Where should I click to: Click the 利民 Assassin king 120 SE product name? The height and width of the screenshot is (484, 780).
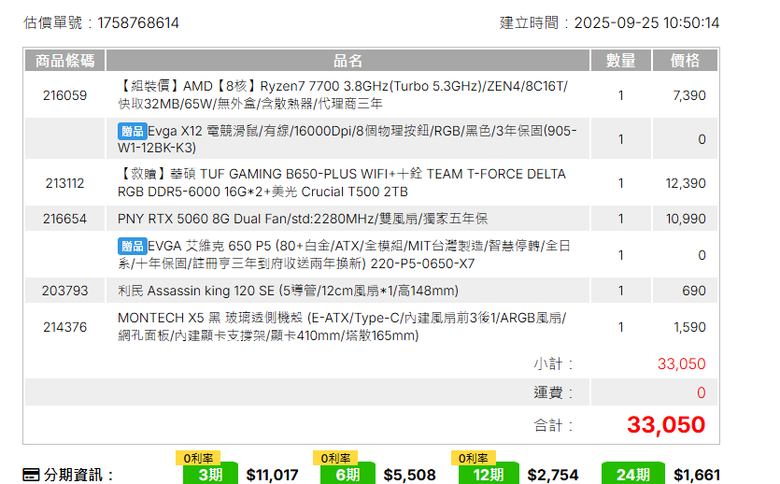pos(288,290)
